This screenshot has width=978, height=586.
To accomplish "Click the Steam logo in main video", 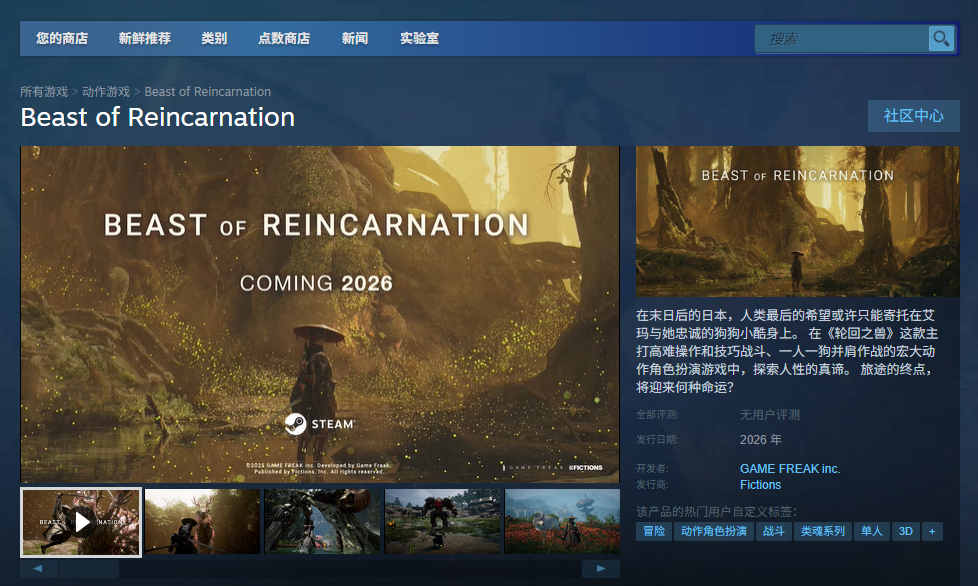I will [320, 424].
